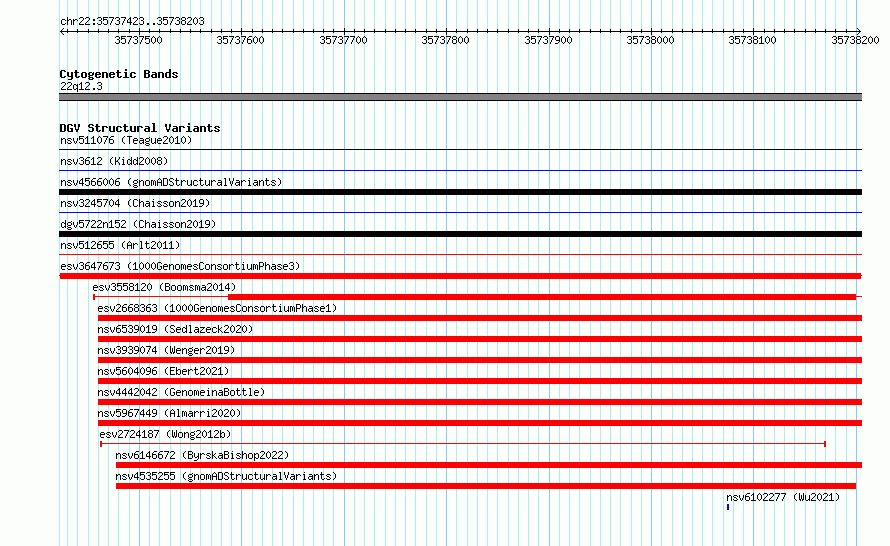Open nsv4535255 (gnomADStructuralVariants) label
Image resolution: width=890 pixels, height=546 pixels.
click(226, 476)
